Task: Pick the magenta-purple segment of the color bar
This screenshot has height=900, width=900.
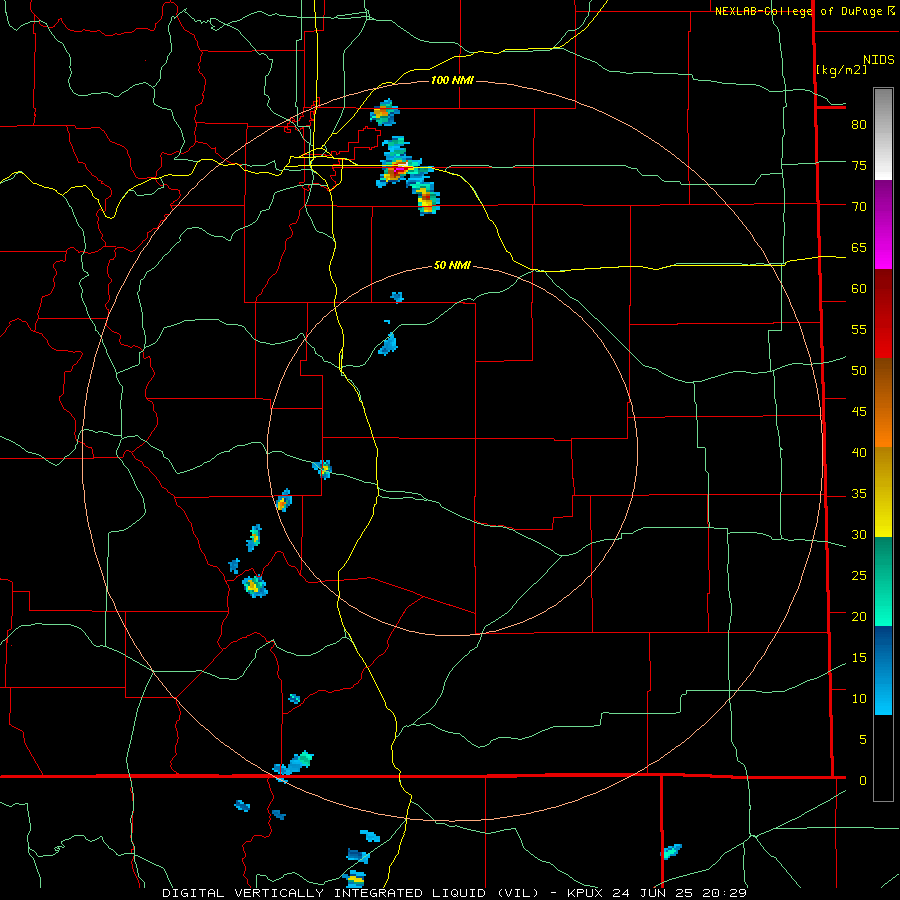Action: [883, 225]
